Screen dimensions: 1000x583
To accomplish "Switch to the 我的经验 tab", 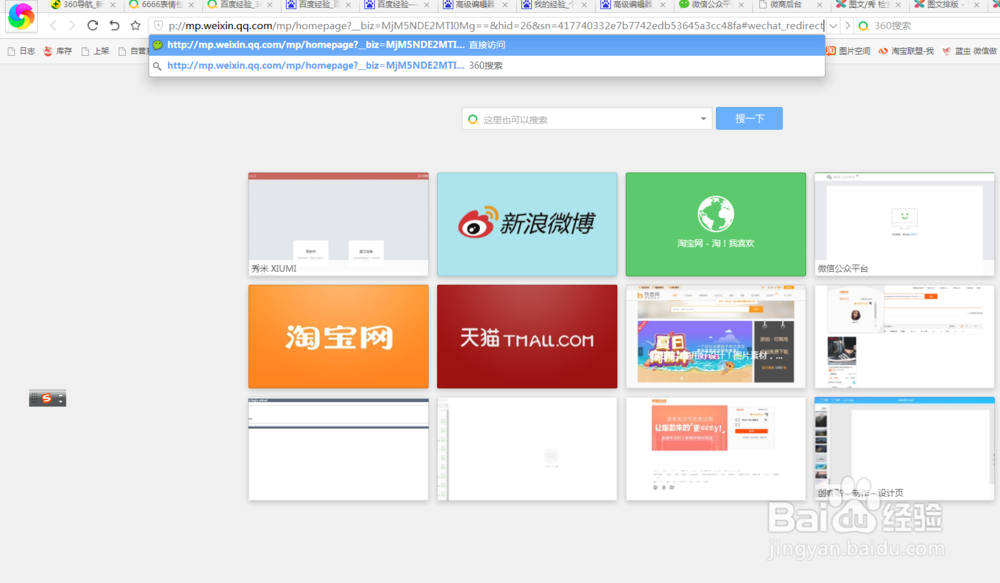I will (x=554, y=5).
